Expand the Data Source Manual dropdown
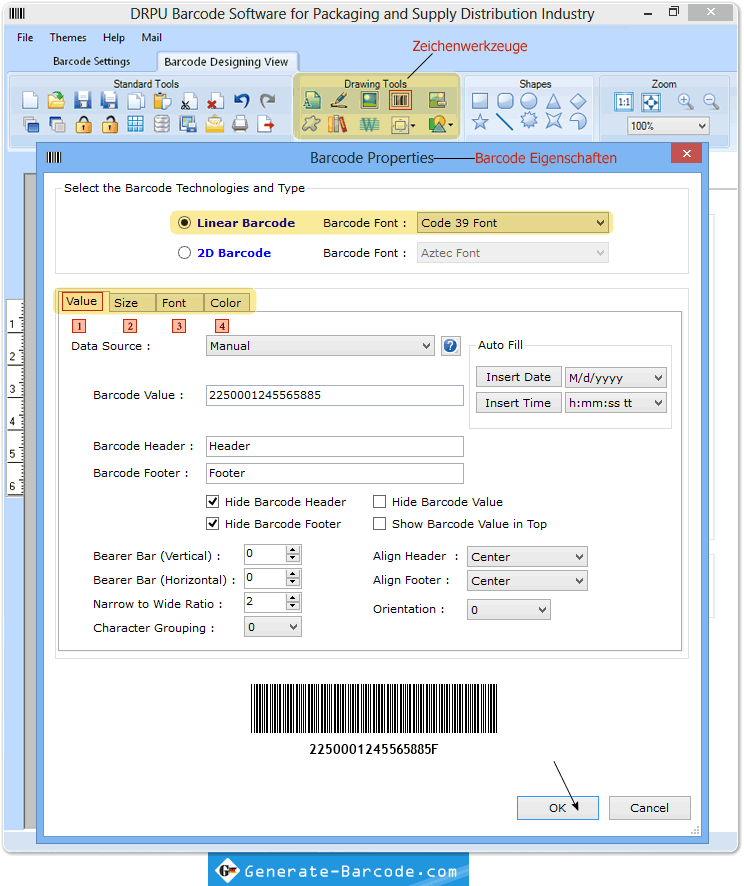The width and height of the screenshot is (744, 886). coord(320,346)
